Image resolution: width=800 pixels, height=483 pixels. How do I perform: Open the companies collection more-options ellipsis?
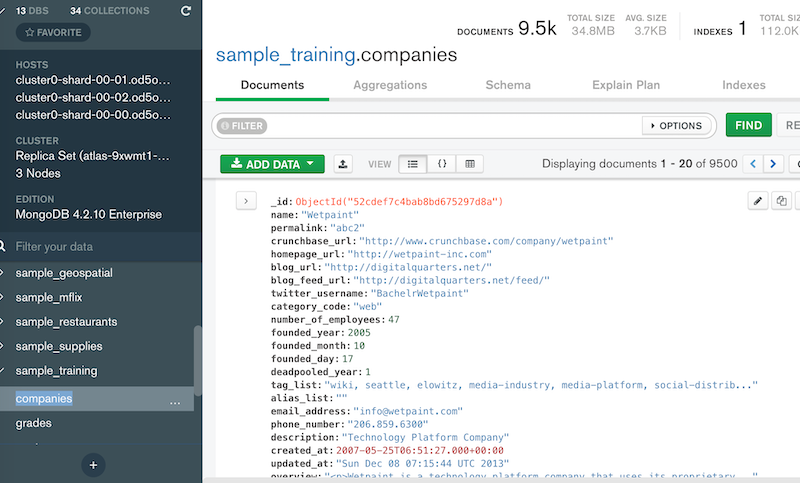pyautogui.click(x=175, y=402)
